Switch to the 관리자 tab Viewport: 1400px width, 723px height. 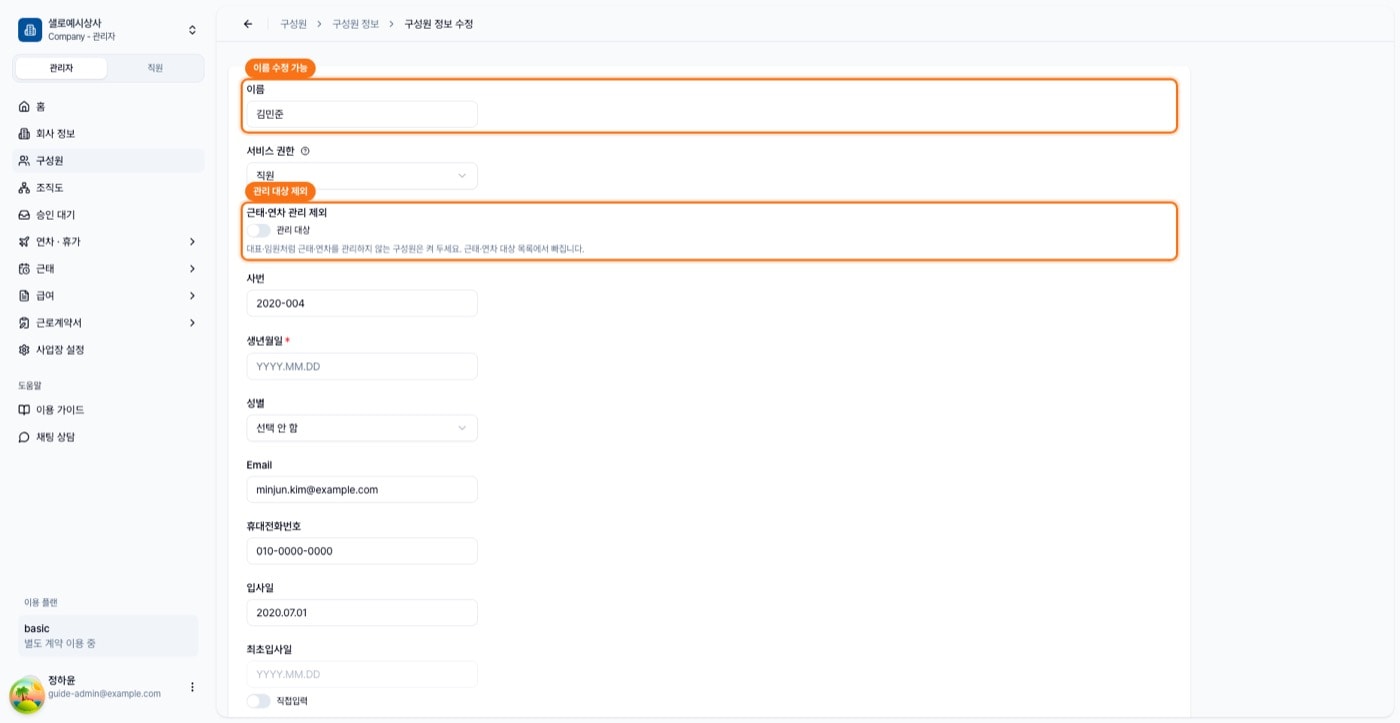tap(61, 68)
